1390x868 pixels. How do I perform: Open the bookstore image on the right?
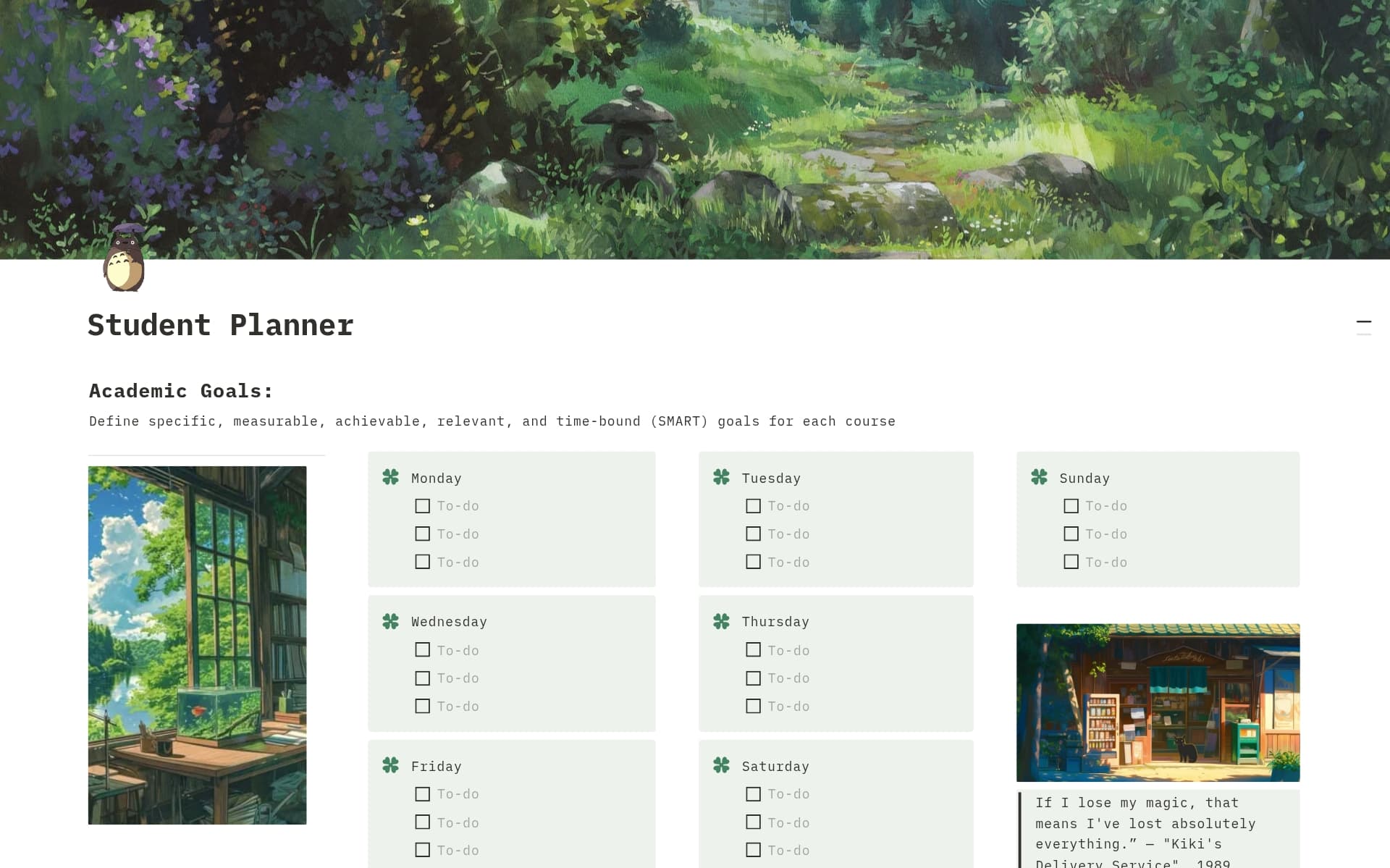1158,703
